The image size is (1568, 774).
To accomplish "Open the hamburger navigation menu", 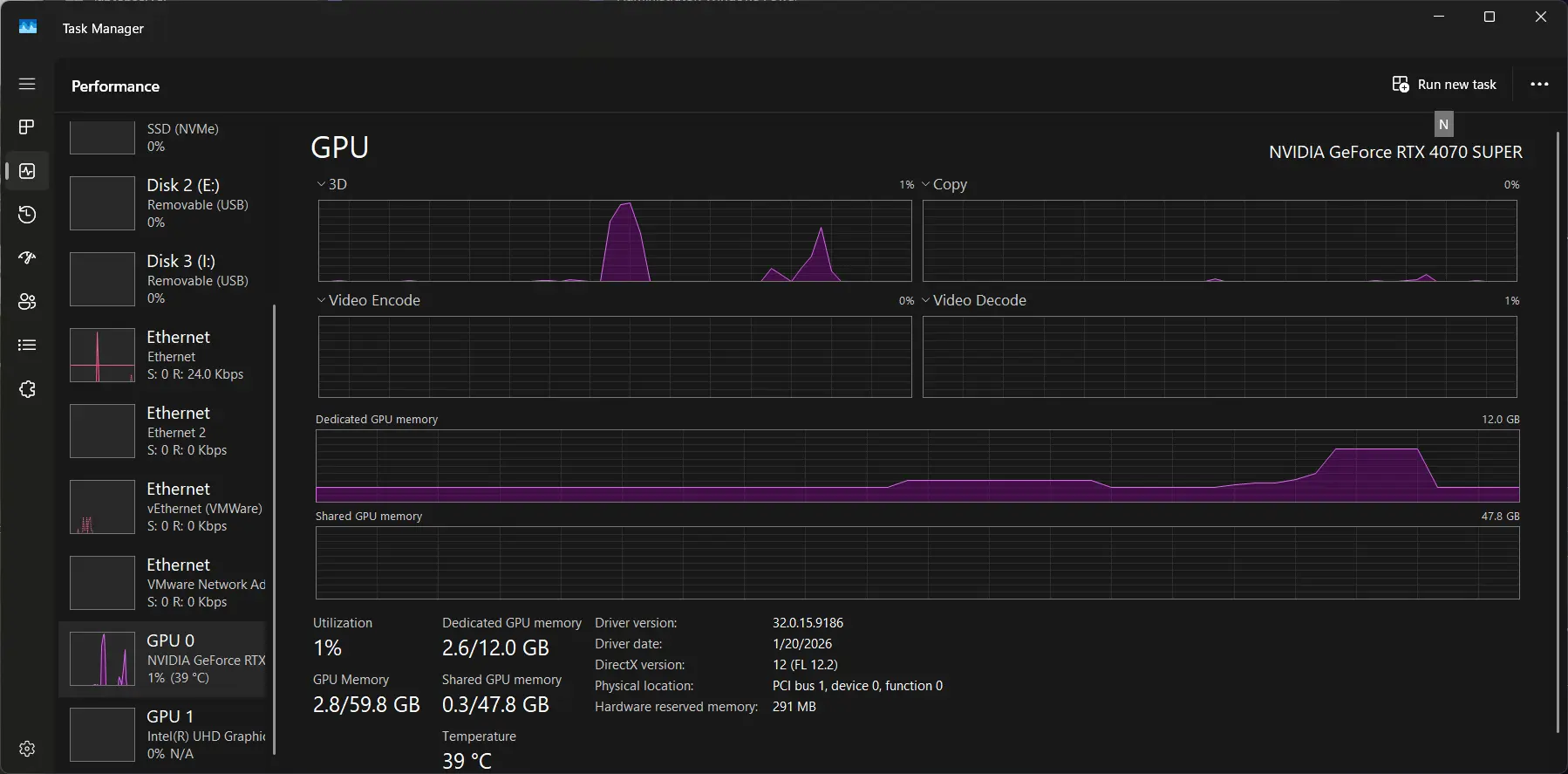I will [27, 84].
